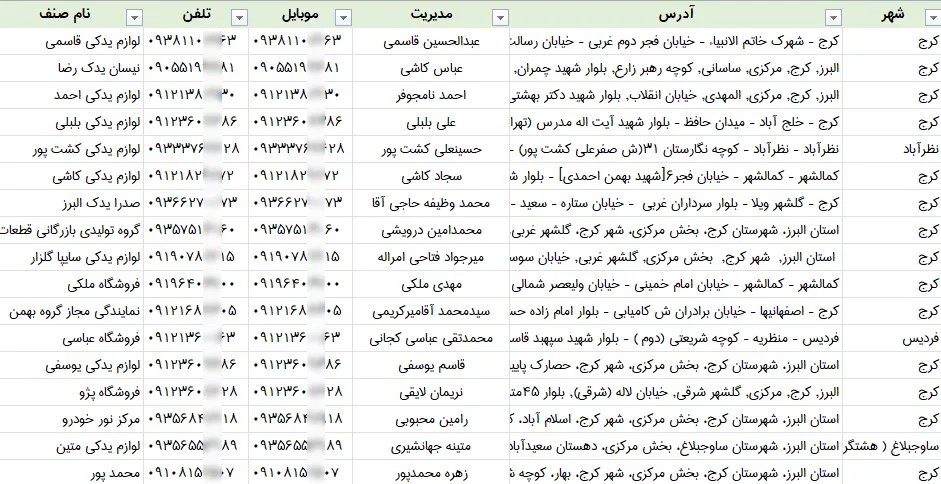Image resolution: width=941 pixels, height=484 pixels.
Task: Select the نام صنف header cell text
Action: tap(65, 14)
